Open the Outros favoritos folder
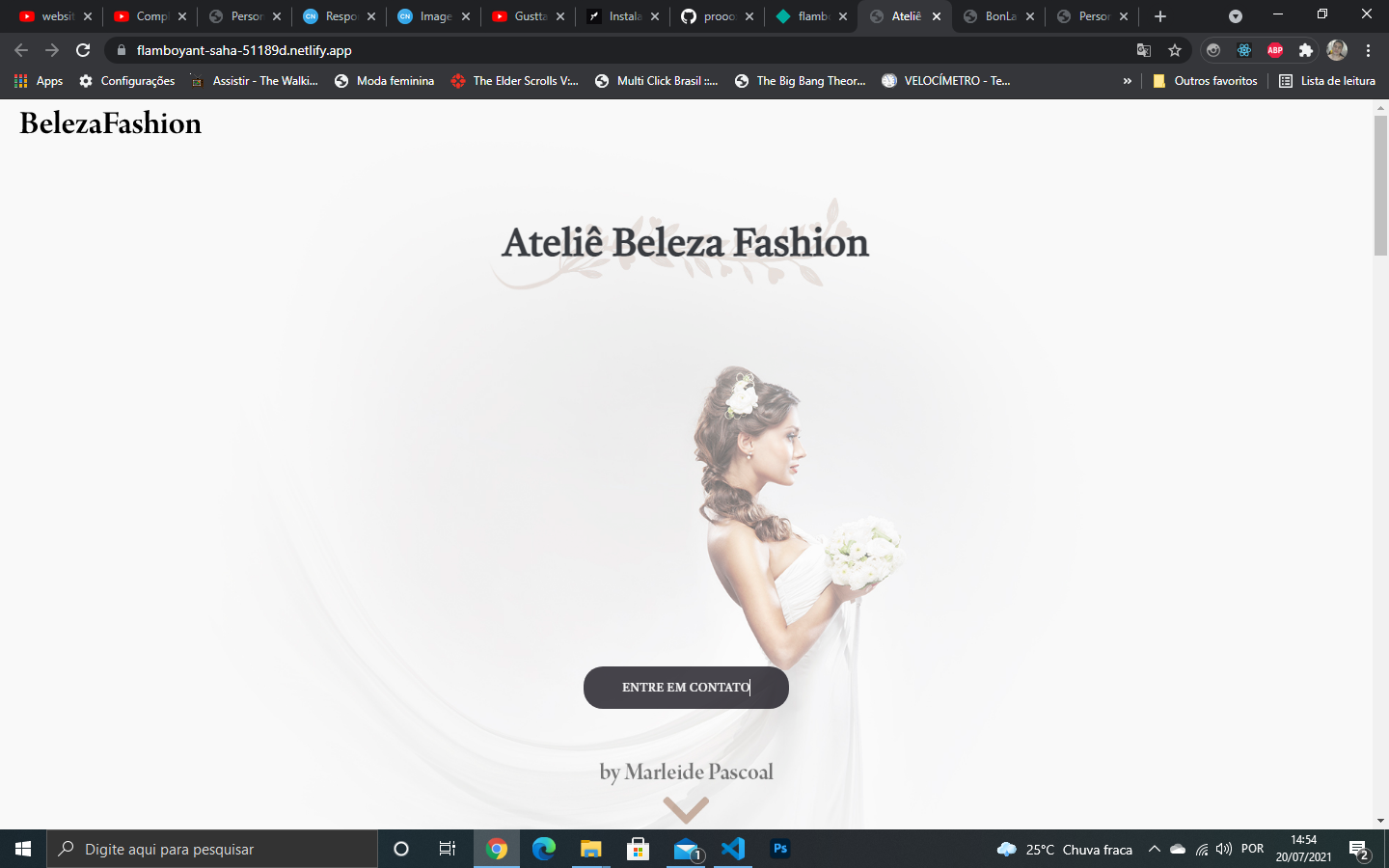 pyautogui.click(x=1206, y=81)
